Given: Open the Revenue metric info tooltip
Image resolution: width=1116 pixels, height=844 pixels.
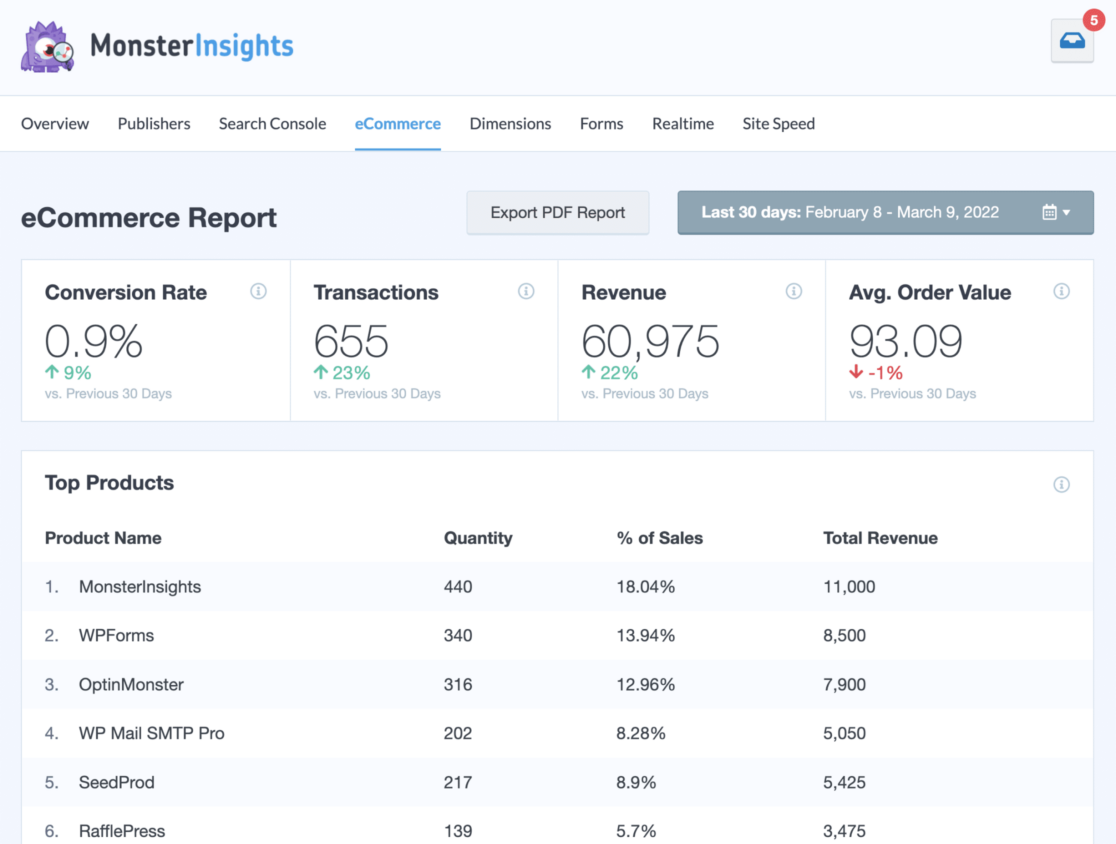Looking at the screenshot, I should point(794,291).
